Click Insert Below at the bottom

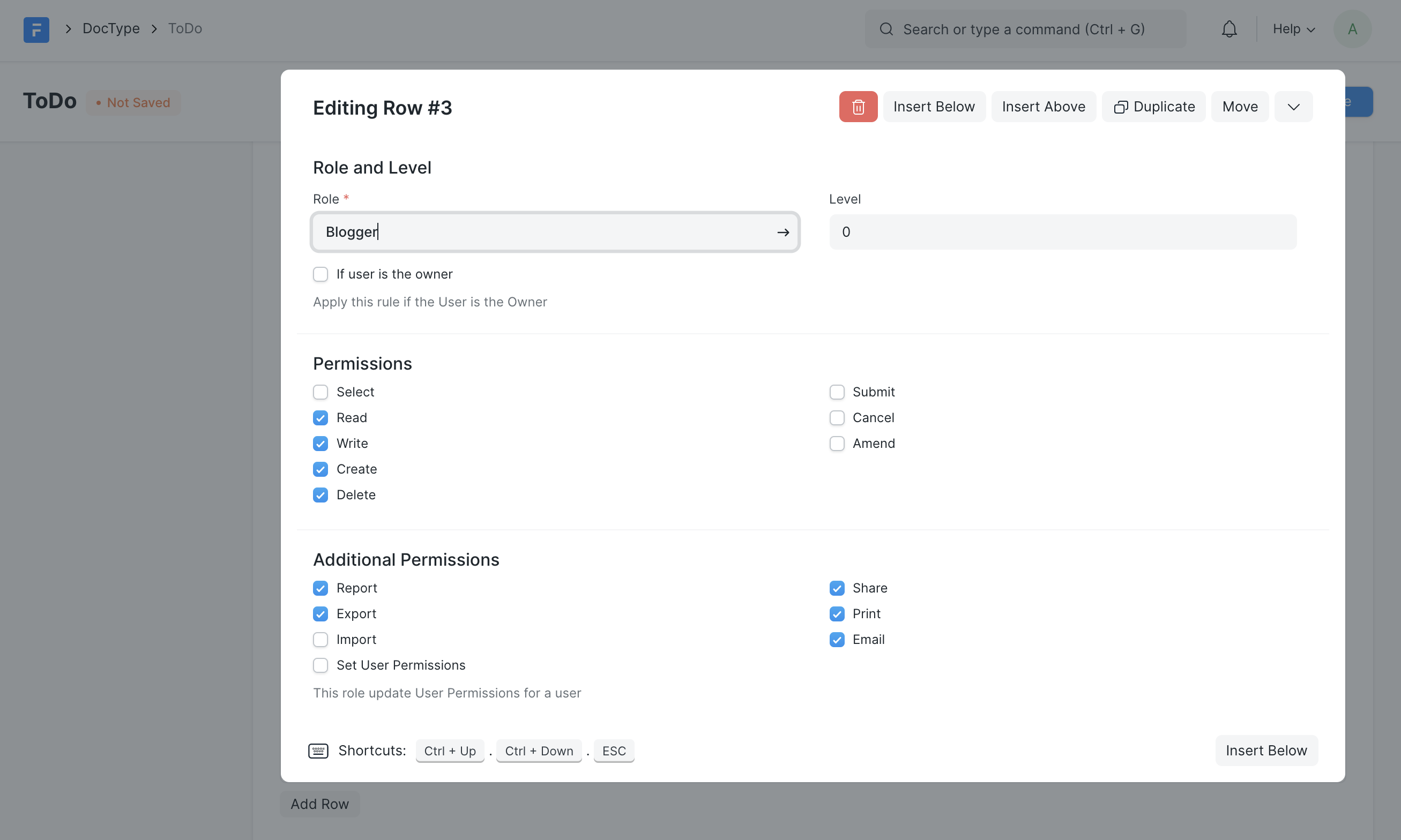click(x=1267, y=750)
